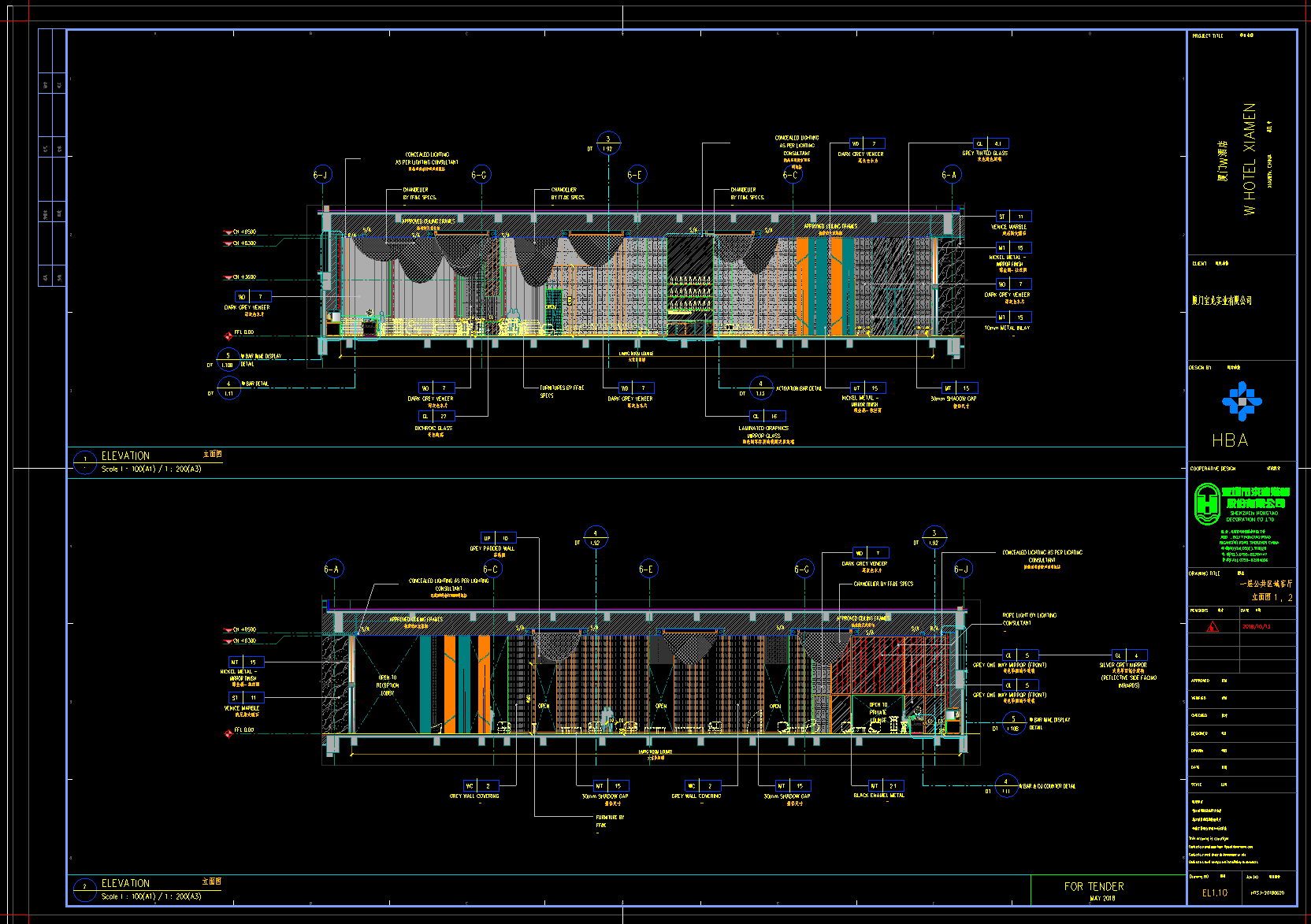Select the GL 16 Laminated Graphics tag
Viewport: 1311px width, 924px height.
766,416
